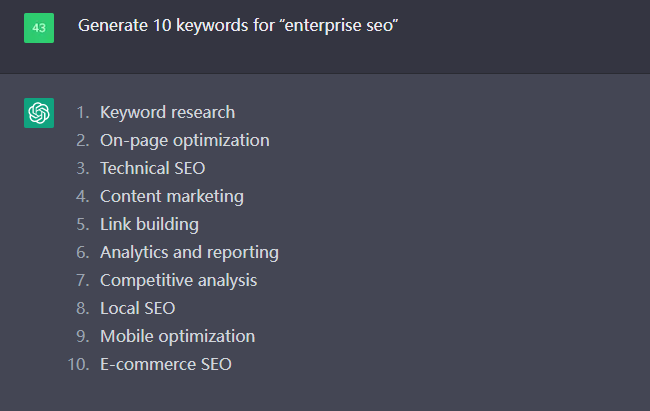Select the 'Competitive analysis' line

click(x=179, y=280)
